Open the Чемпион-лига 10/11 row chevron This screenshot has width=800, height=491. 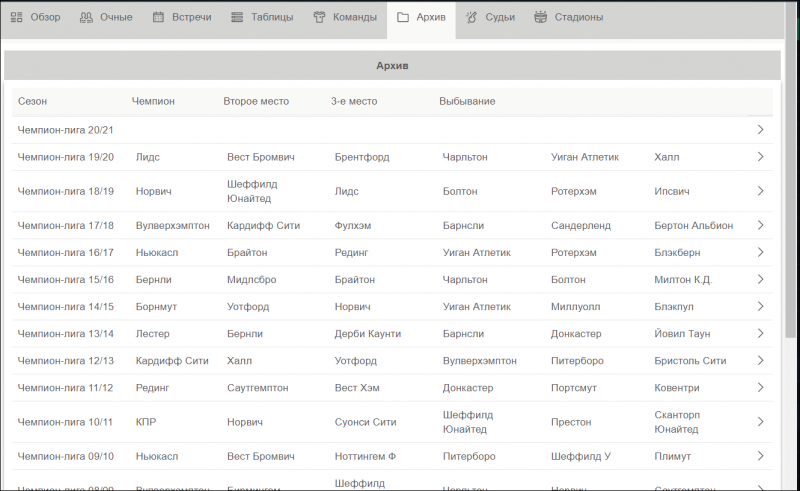pyautogui.click(x=760, y=422)
